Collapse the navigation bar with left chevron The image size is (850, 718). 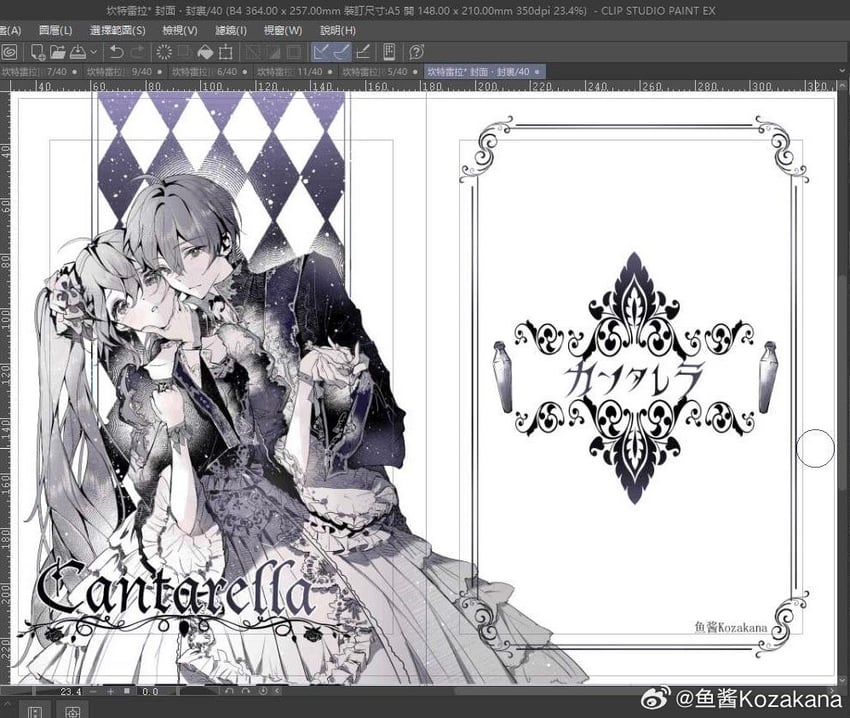[x=278, y=691]
